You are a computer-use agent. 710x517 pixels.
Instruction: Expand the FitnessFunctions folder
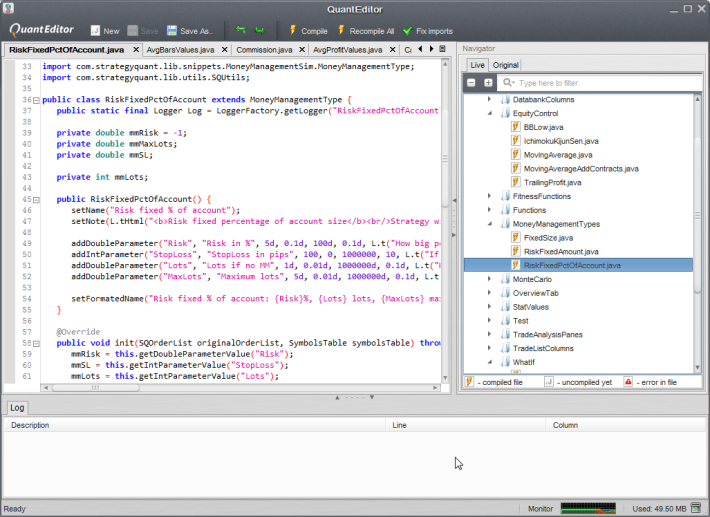point(489,196)
